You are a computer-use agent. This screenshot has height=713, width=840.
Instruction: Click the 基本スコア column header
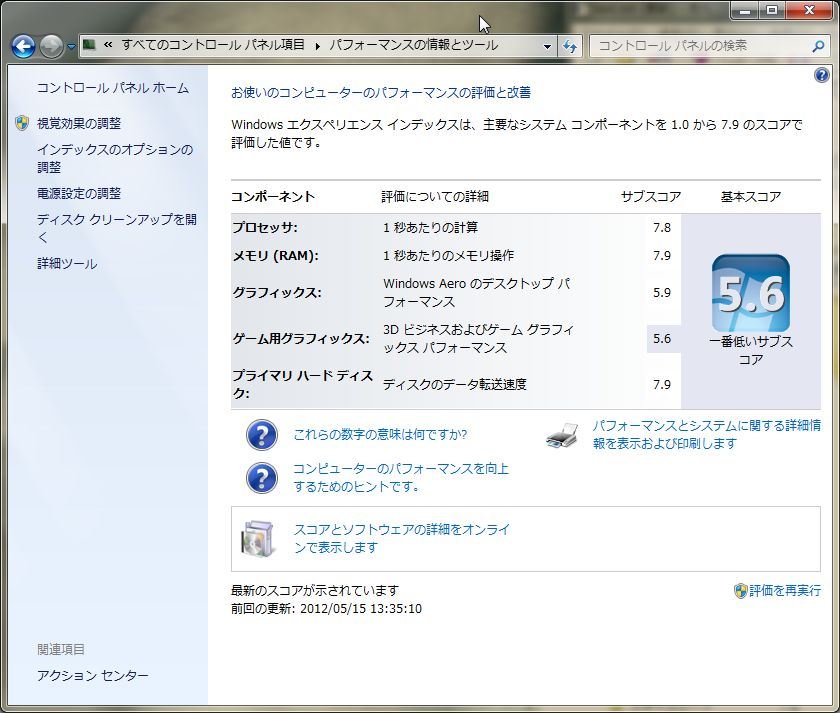[751, 197]
